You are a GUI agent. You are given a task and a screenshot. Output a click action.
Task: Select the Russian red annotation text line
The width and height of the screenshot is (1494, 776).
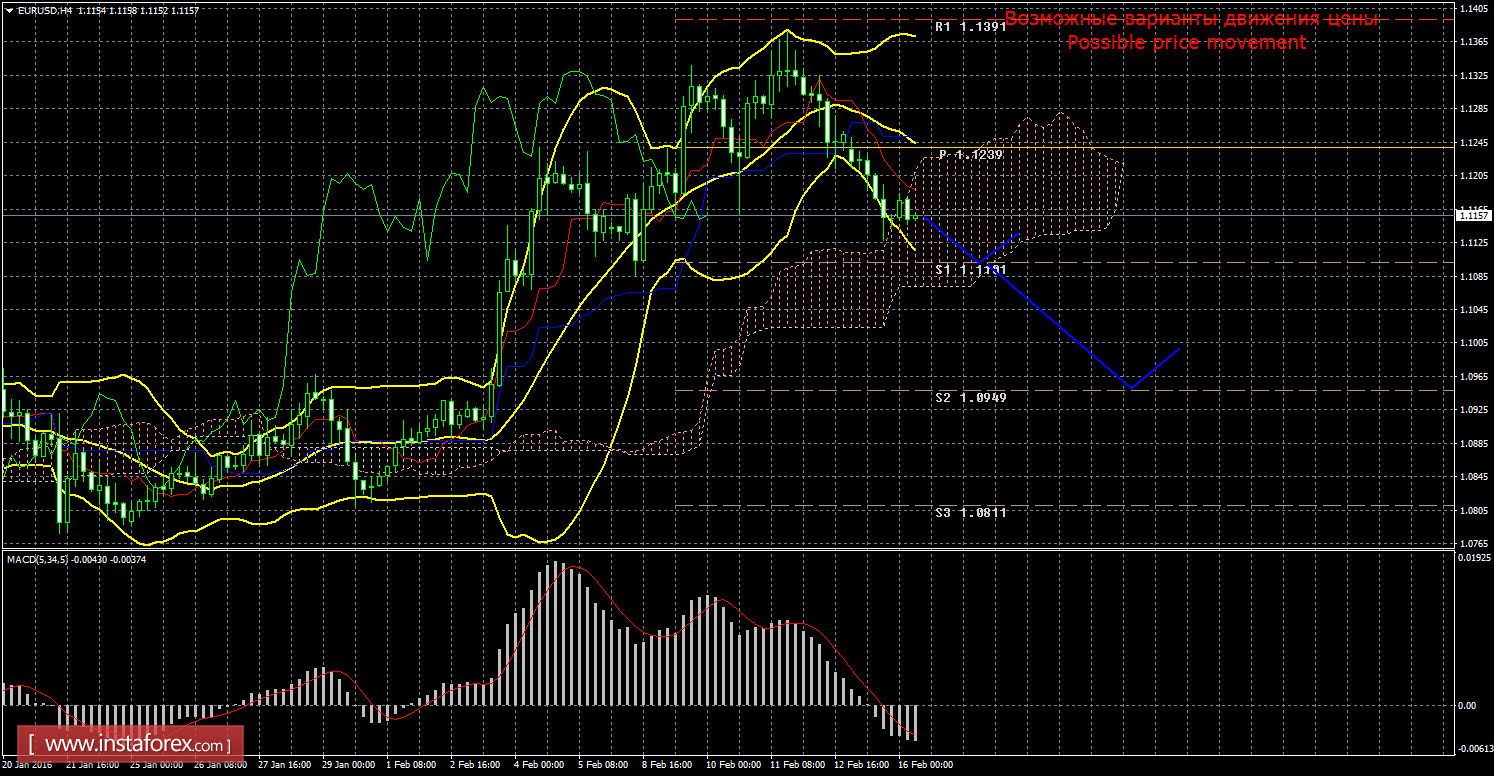tap(1191, 19)
